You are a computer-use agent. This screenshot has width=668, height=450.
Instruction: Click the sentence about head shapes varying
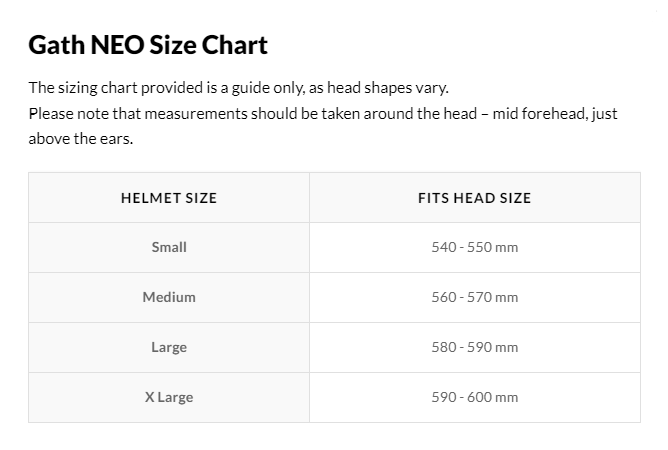pyautogui.click(x=239, y=88)
